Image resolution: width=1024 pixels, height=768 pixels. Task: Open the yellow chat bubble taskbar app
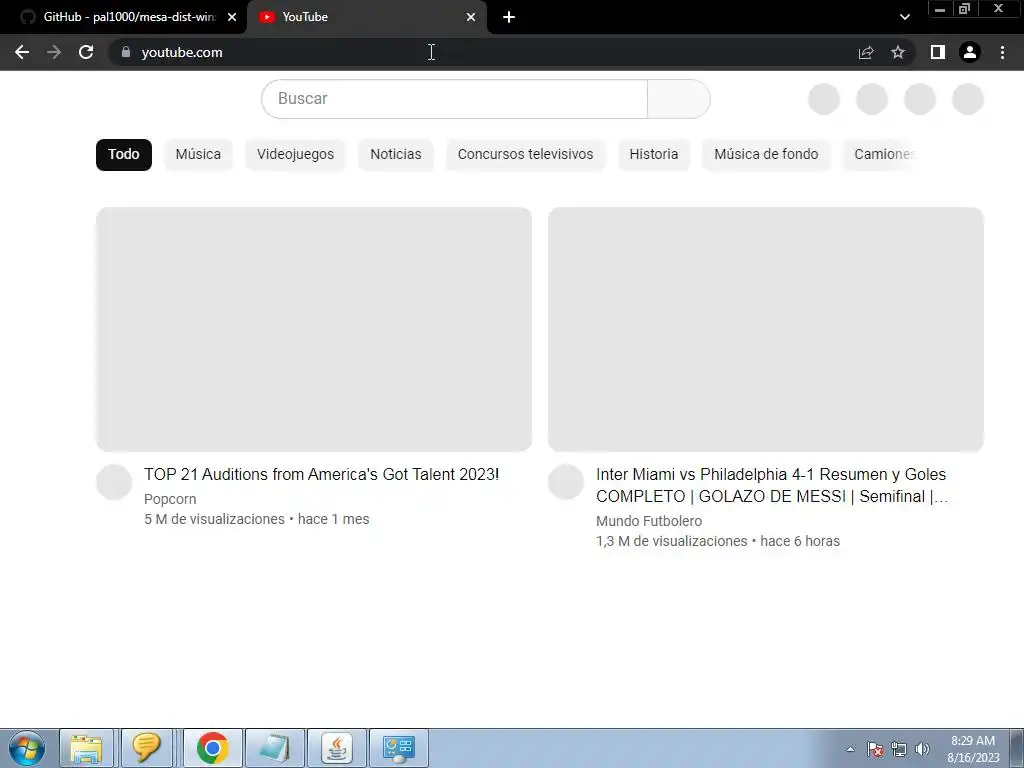(146, 748)
